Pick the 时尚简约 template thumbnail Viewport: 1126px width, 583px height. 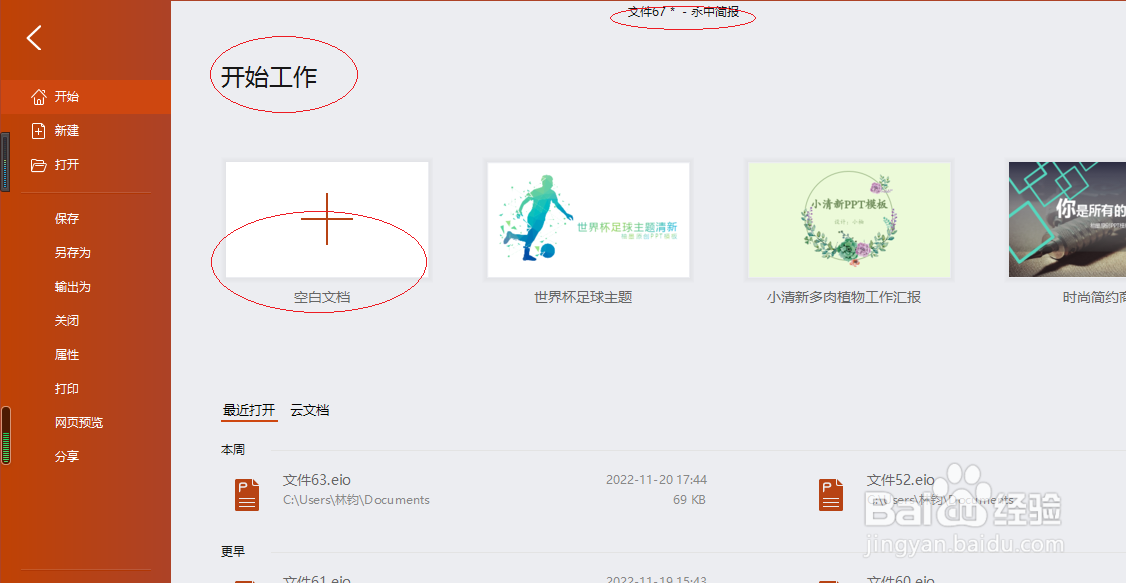pyautogui.click(x=1067, y=219)
